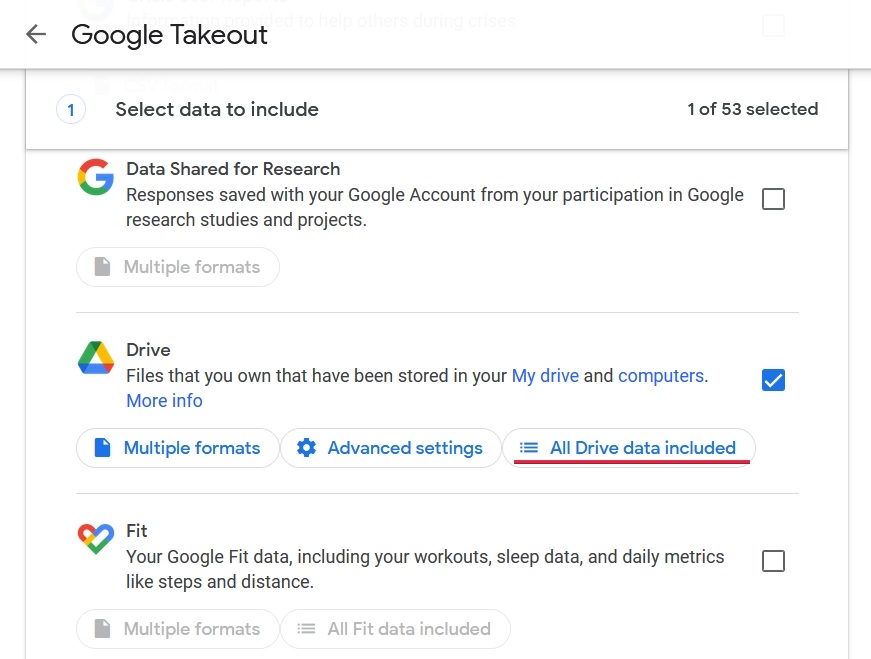Click the step 1 circle indicator
This screenshot has height=659, width=871.
coord(71,110)
